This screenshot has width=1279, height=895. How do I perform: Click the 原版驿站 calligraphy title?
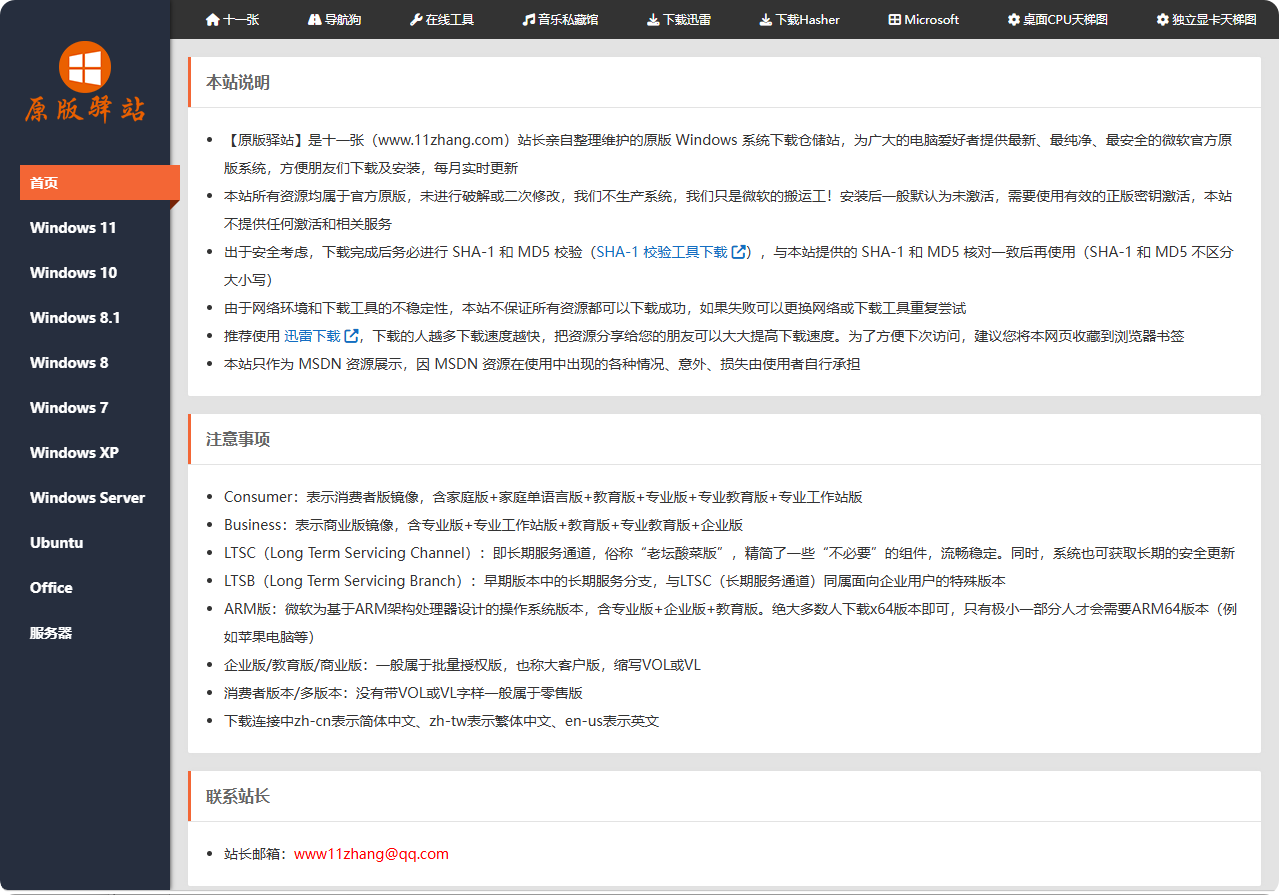[x=85, y=109]
